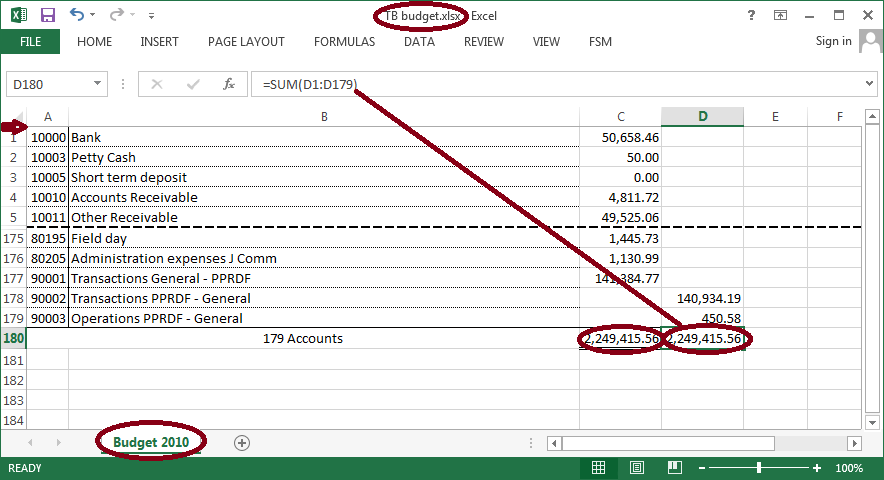Undo the last action
Screen dimensions: 884x480
[77, 15]
